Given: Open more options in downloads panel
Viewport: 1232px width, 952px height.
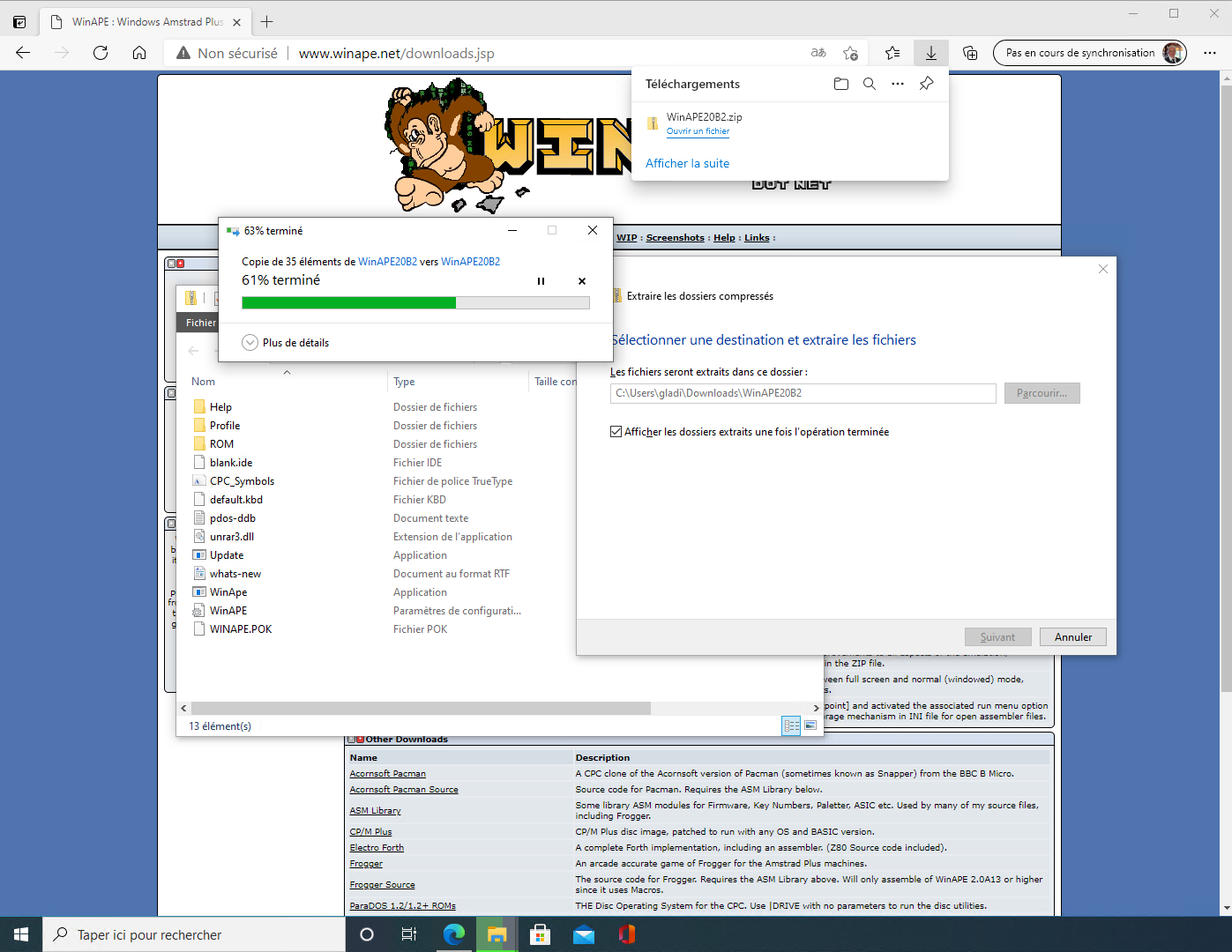Looking at the screenshot, I should [x=897, y=84].
